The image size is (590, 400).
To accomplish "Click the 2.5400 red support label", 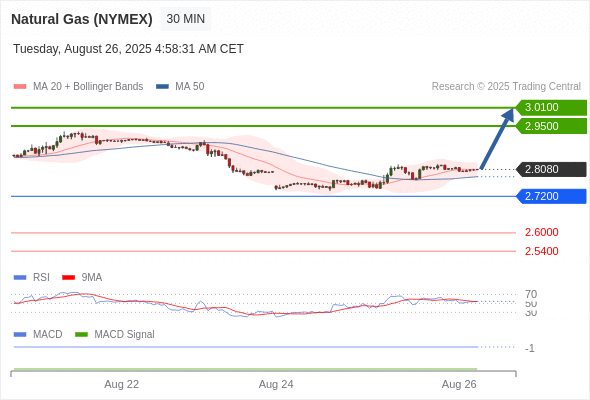I will 541,251.
